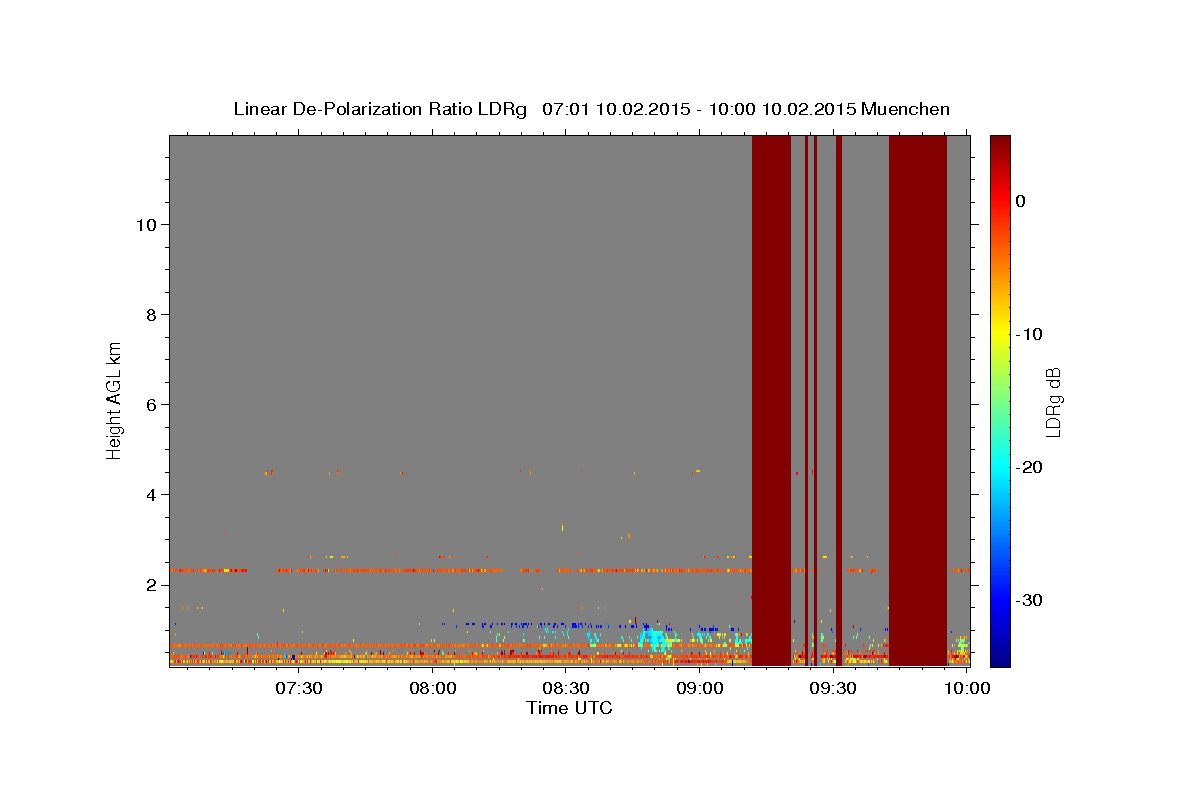
Task: Click the 'Height AGL km' axis label
Action: (x=115, y=400)
